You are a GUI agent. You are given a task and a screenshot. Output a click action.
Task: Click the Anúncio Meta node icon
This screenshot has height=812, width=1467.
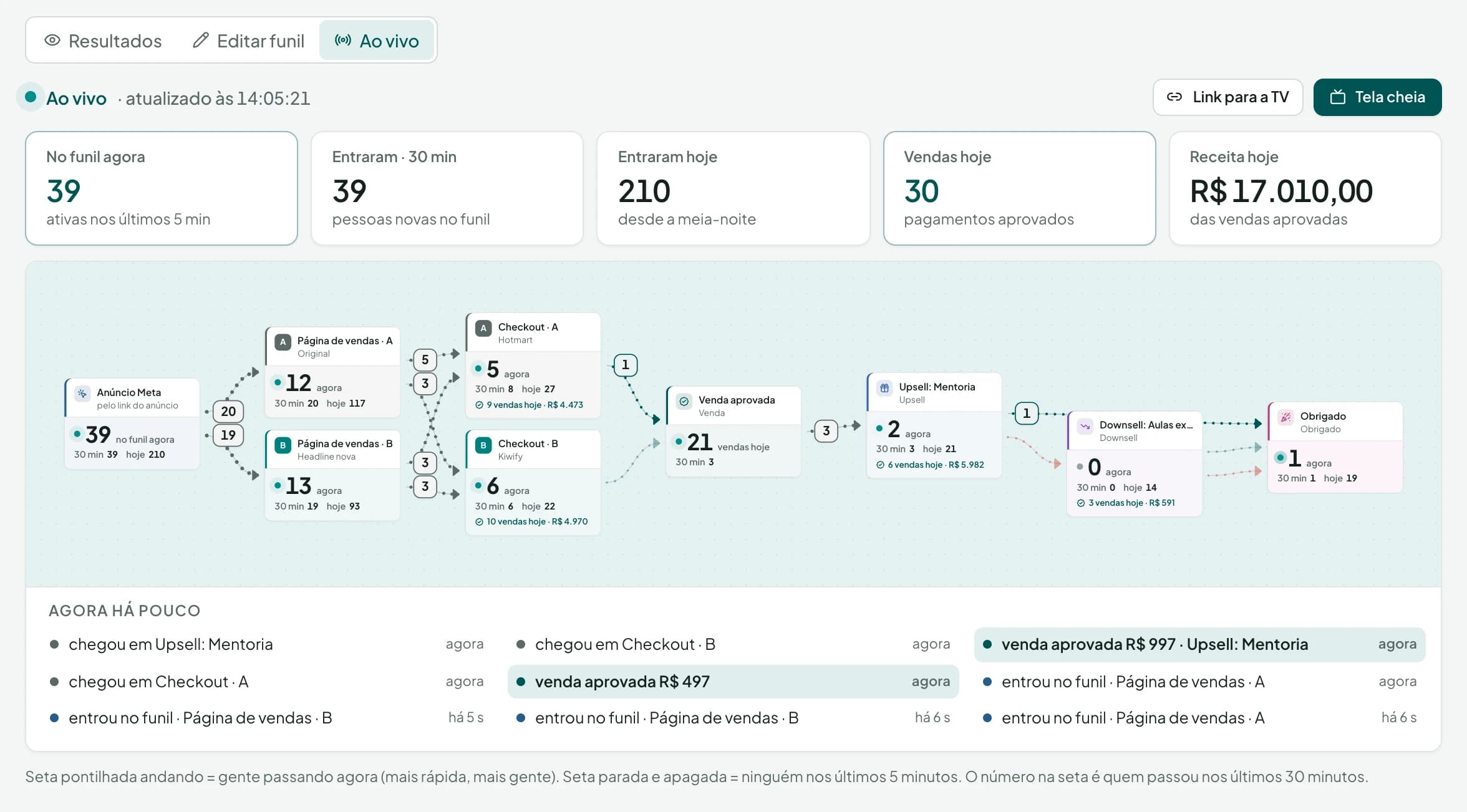click(x=82, y=394)
